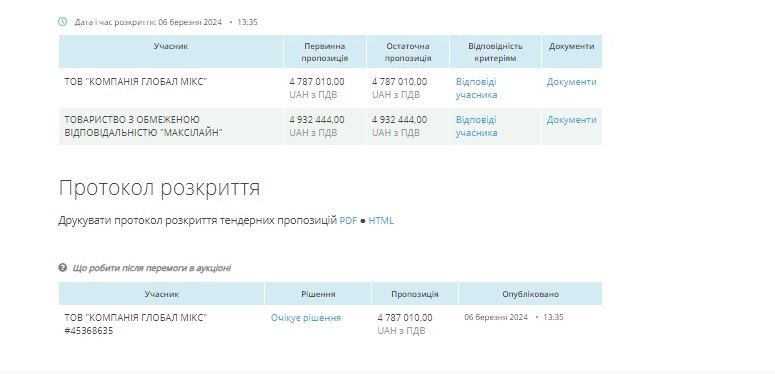Screen dimensions: 775x374
Task: Click the green clock icon near disclosure date
Action: pos(62,21)
